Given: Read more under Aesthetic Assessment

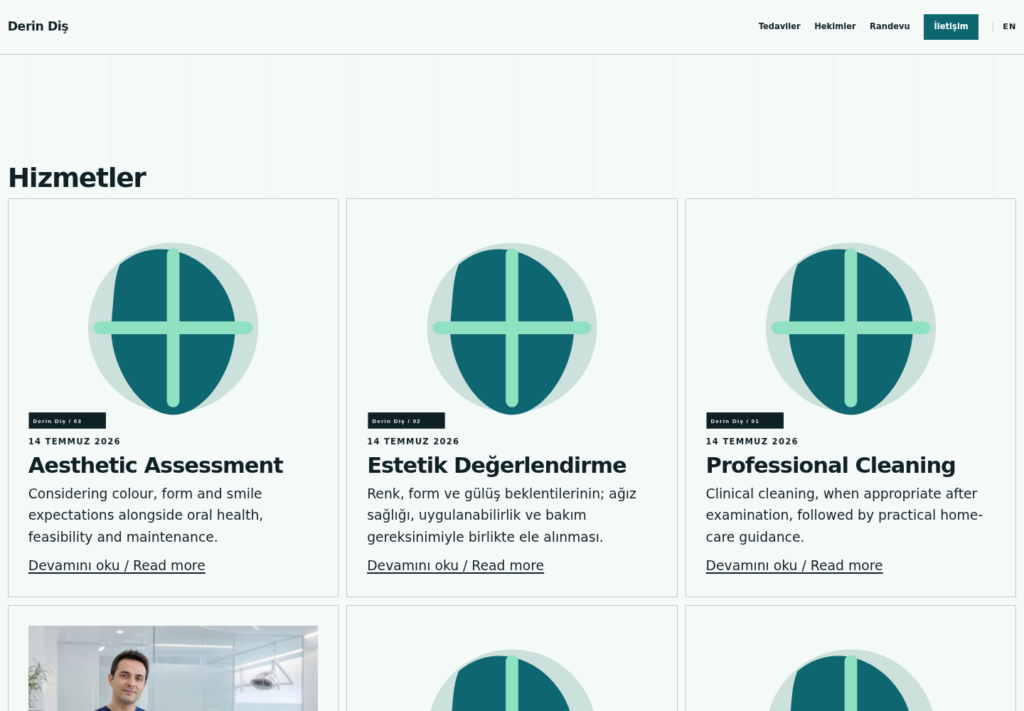Looking at the screenshot, I should [116, 565].
